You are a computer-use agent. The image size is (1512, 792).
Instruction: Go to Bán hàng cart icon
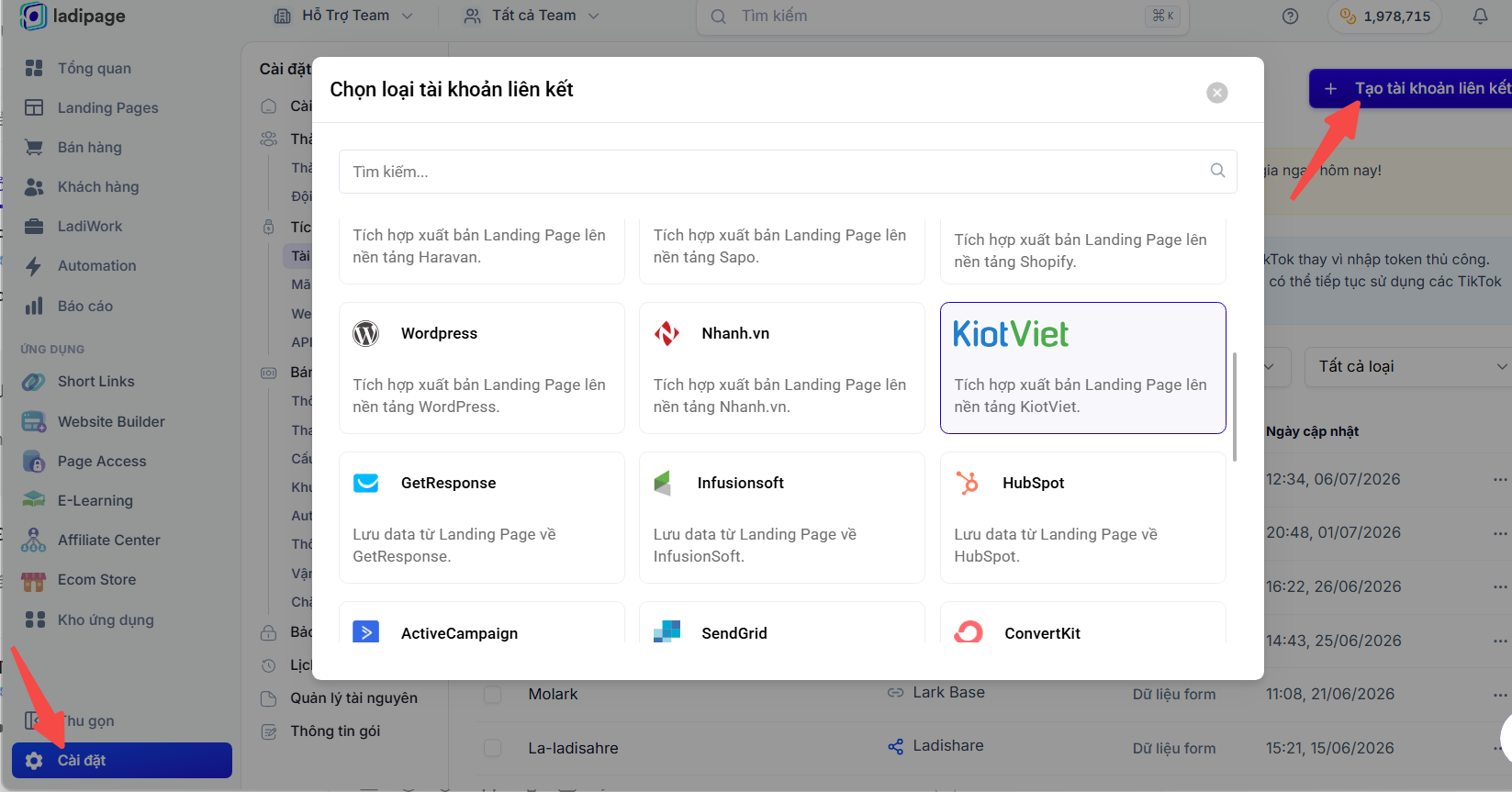pos(34,147)
